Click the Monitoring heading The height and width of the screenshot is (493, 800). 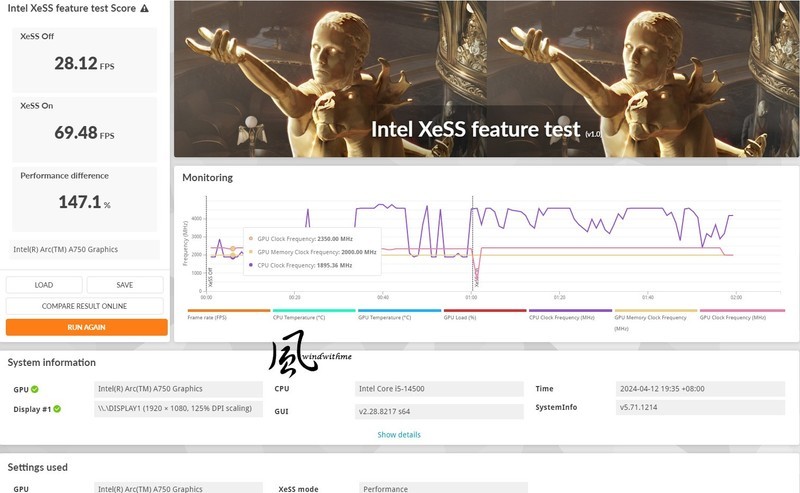click(x=208, y=178)
